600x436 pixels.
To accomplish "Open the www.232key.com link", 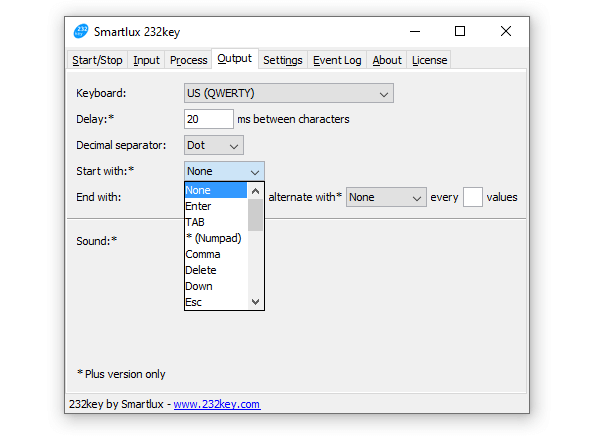I will pos(217,405).
